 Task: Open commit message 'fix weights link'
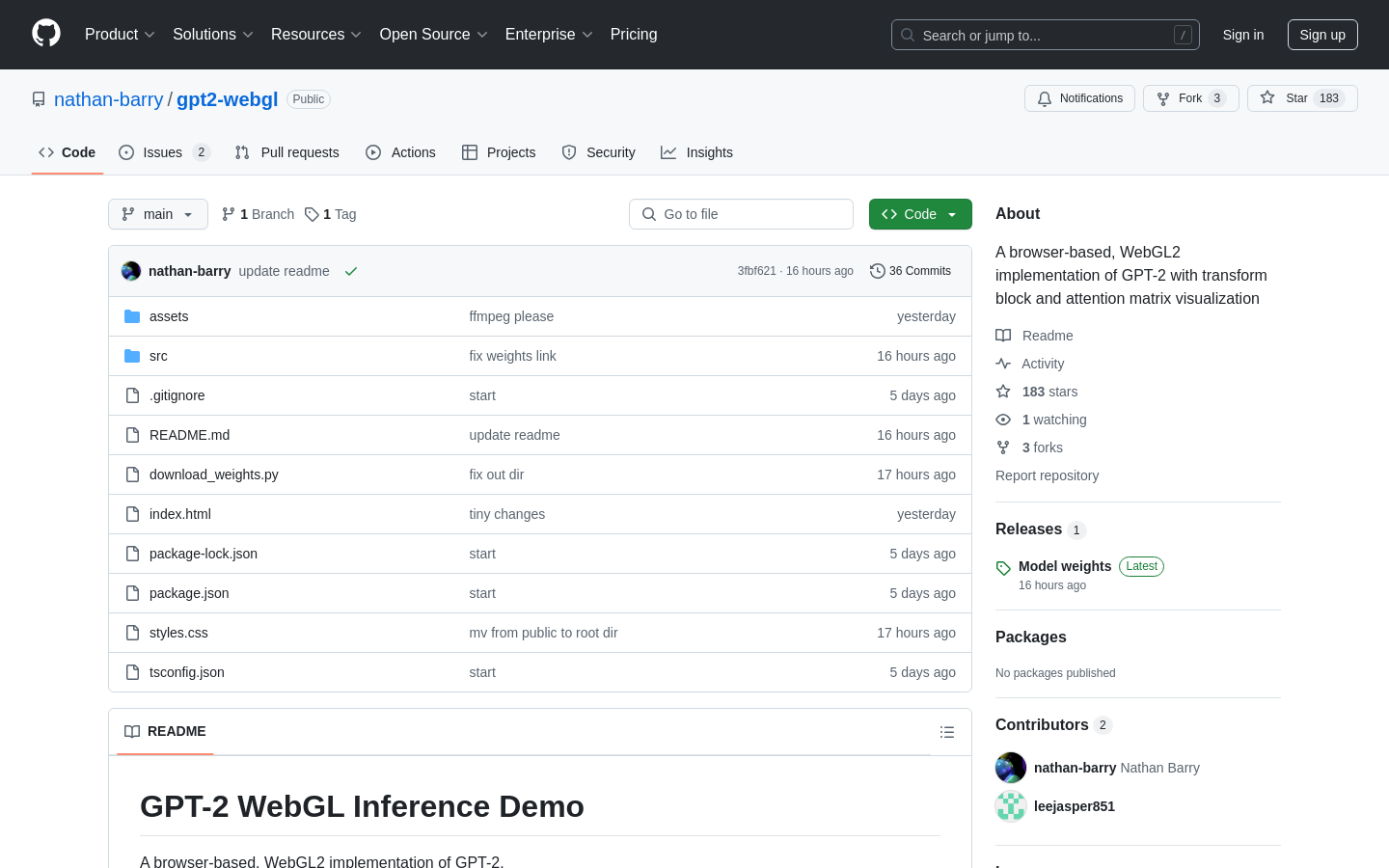pos(513,356)
